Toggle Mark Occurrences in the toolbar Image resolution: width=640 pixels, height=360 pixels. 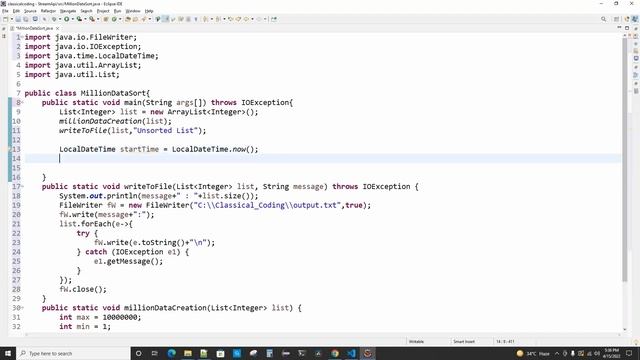pos(165,19)
